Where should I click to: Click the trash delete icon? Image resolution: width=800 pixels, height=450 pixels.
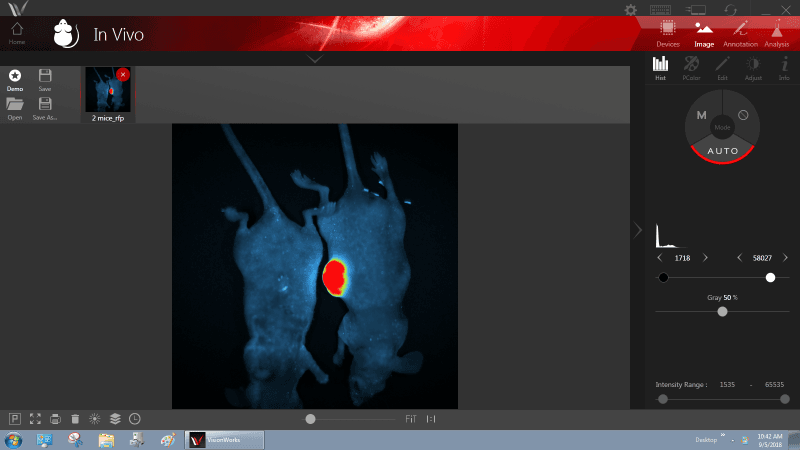click(75, 419)
